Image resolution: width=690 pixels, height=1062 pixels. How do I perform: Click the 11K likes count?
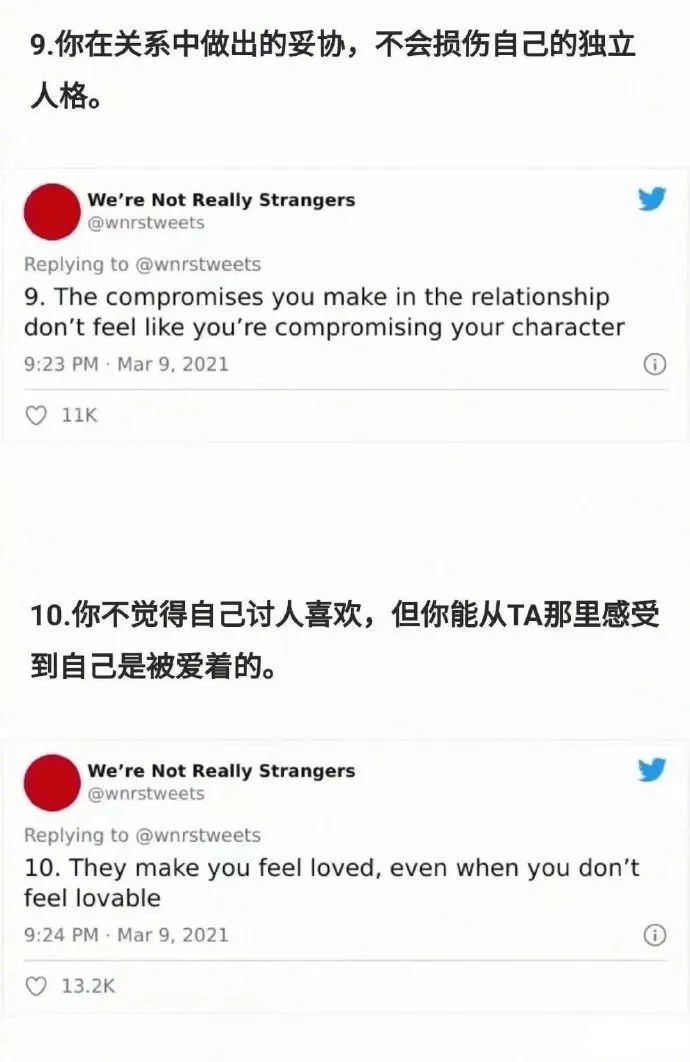tap(79, 415)
